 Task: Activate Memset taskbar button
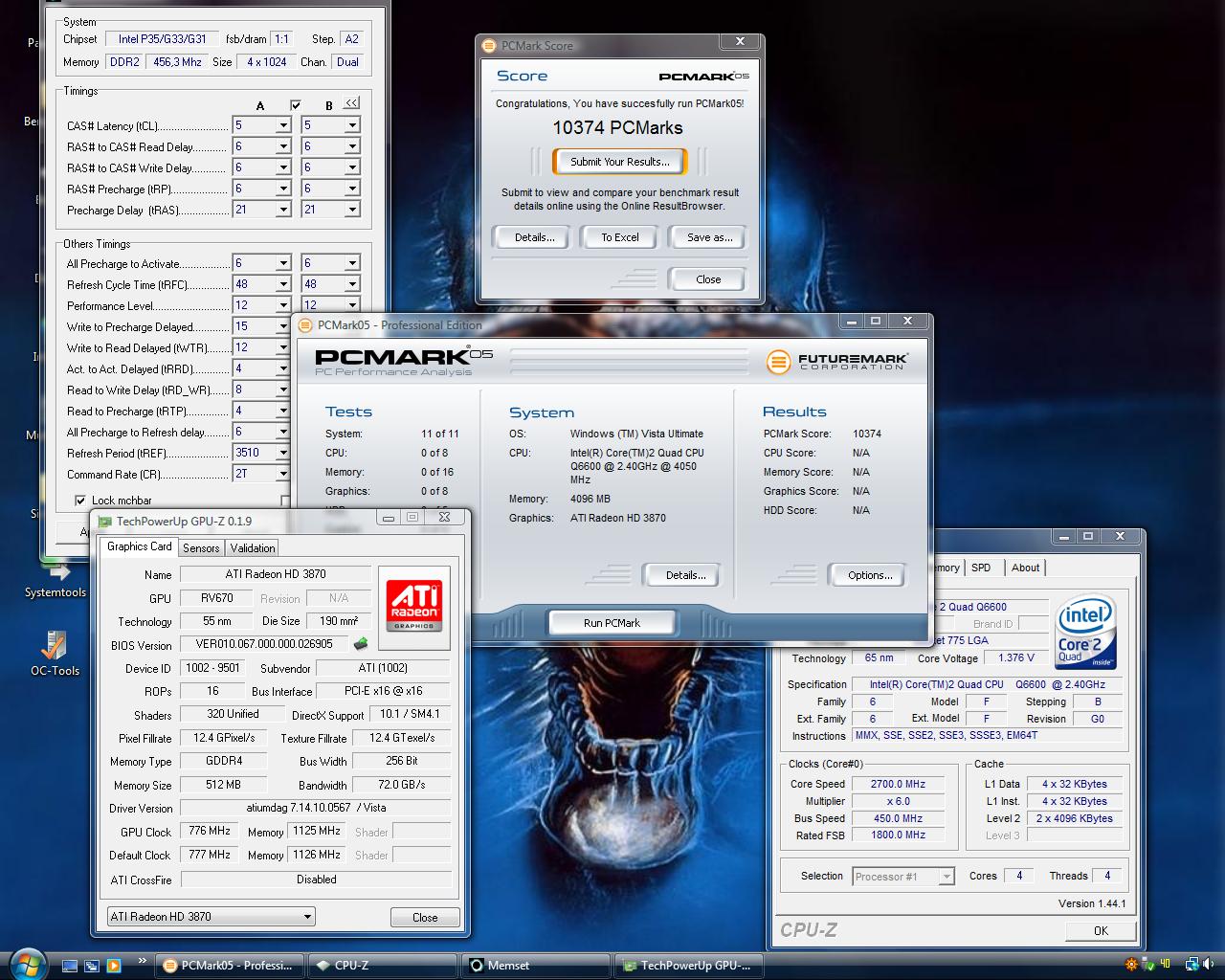click(x=538, y=966)
